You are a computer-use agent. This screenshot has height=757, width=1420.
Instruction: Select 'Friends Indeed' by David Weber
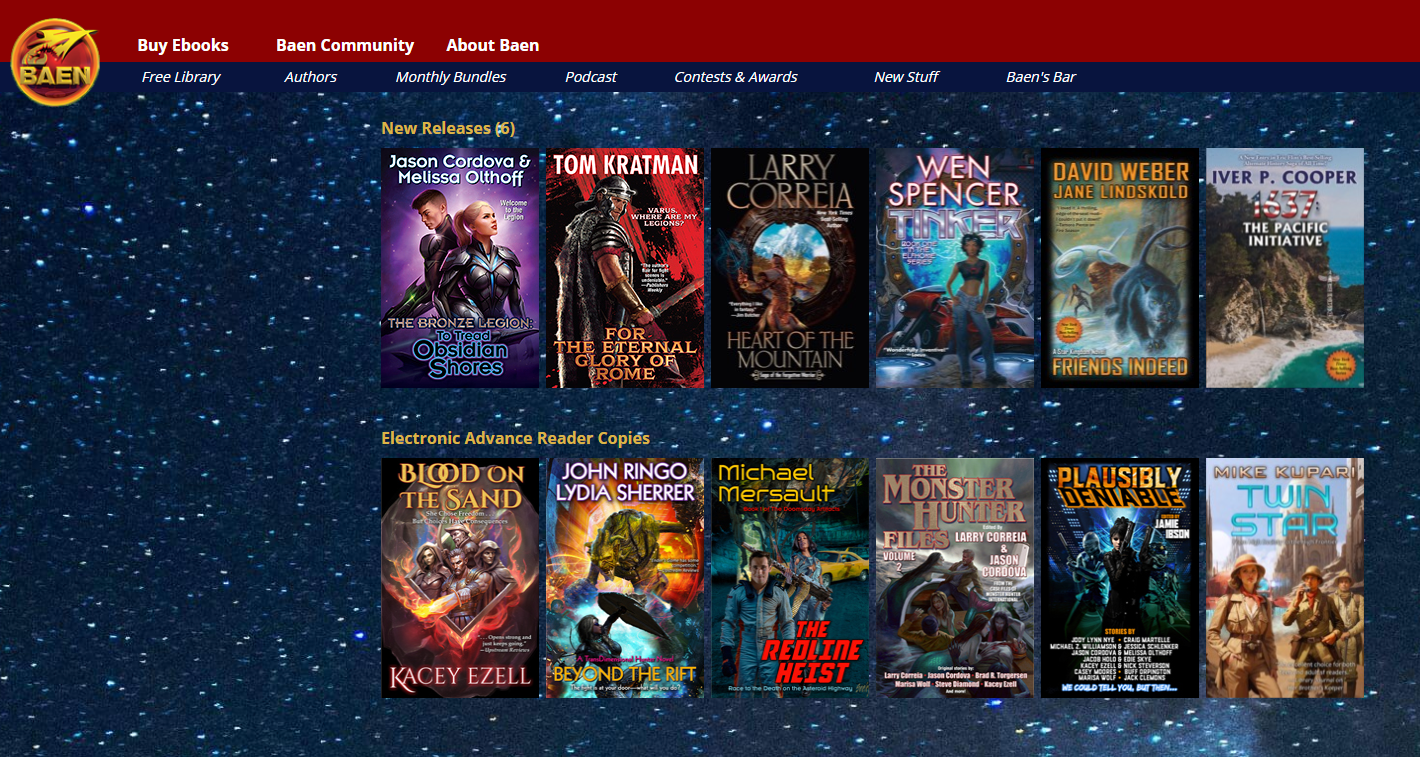coord(1119,267)
